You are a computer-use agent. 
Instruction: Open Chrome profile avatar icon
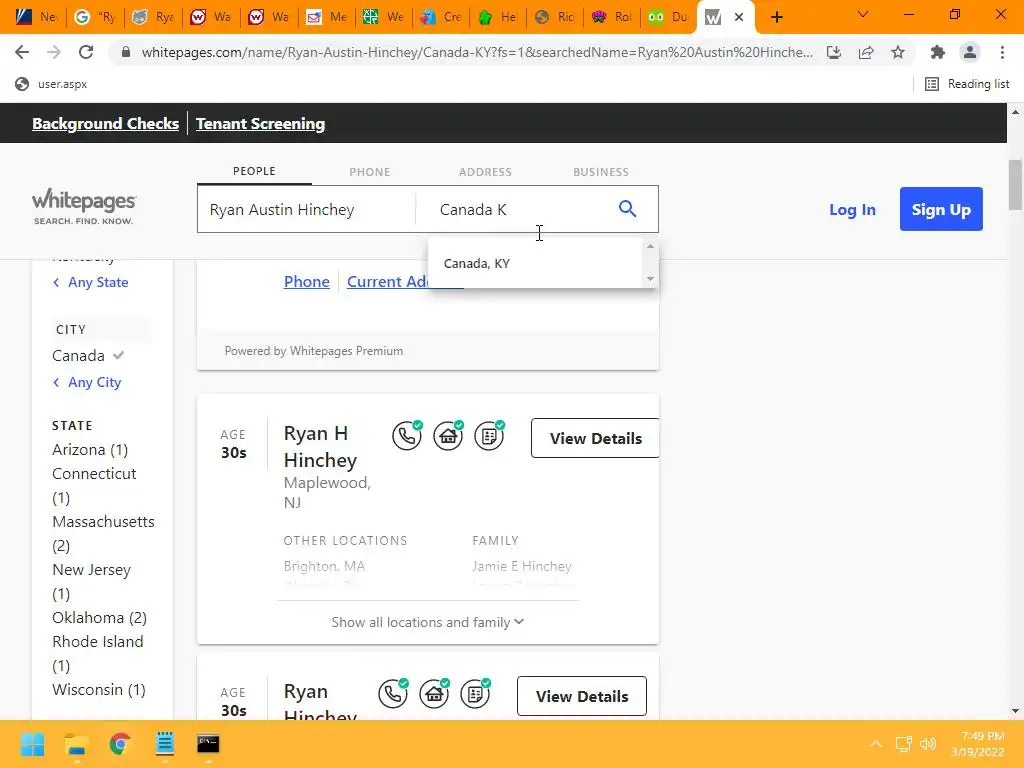coord(970,52)
